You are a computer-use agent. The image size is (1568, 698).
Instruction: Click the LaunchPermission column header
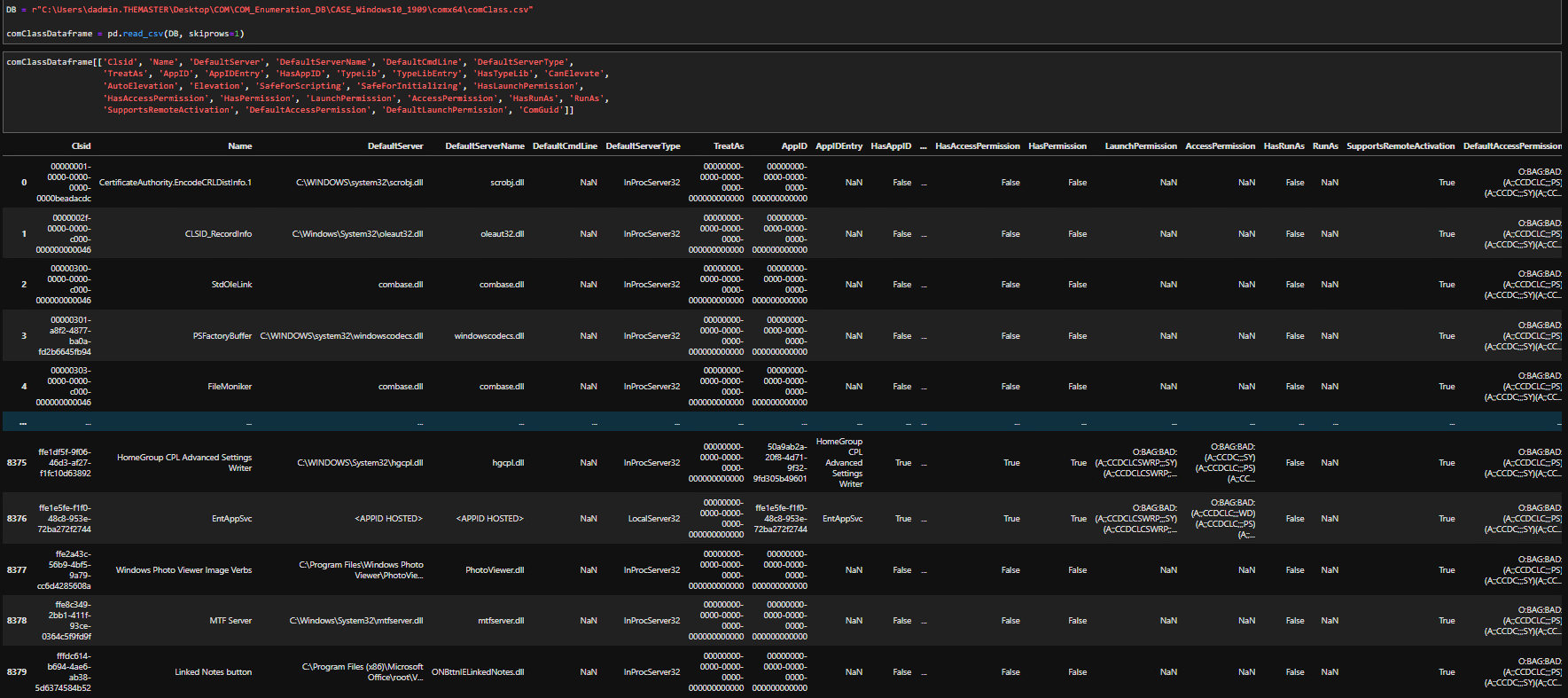coord(1140,146)
